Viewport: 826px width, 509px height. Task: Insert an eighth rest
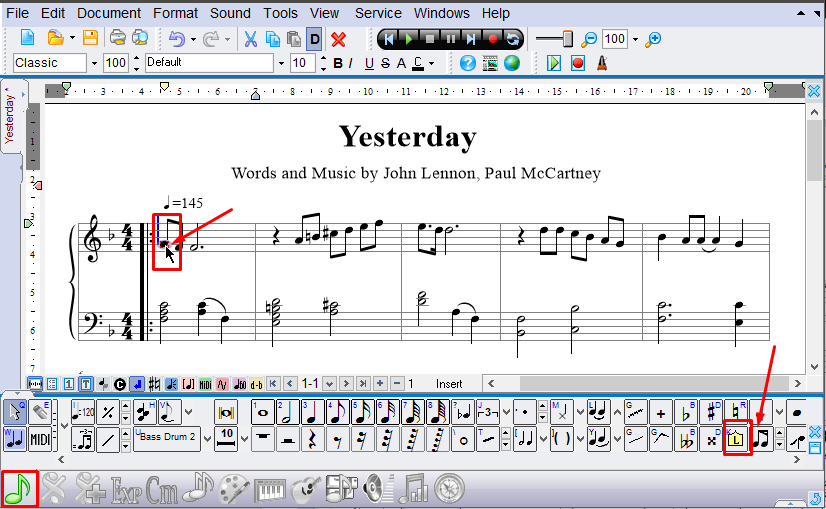337,439
